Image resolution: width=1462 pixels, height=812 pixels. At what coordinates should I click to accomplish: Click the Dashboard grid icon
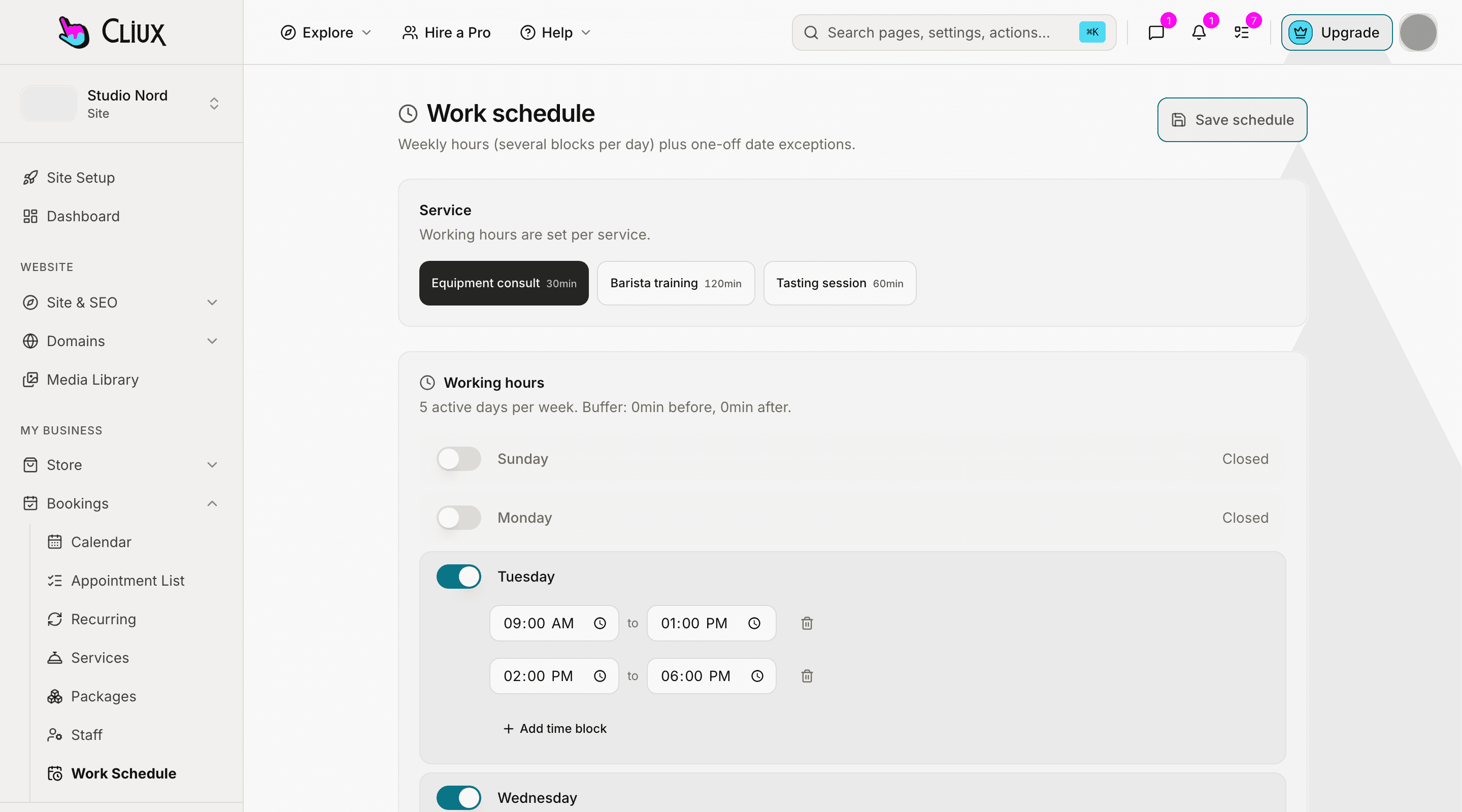(30, 216)
